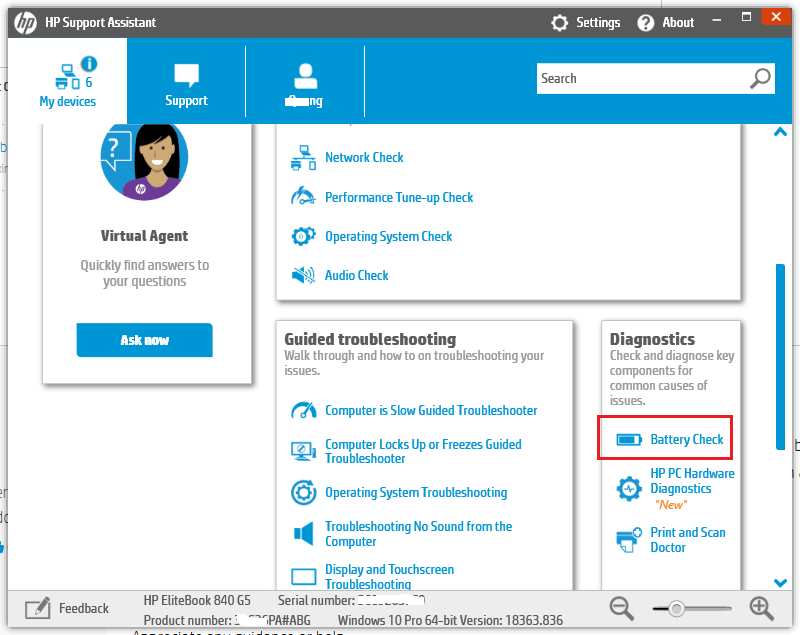Click the Settings gear icon
The image size is (800, 635).
pos(560,22)
